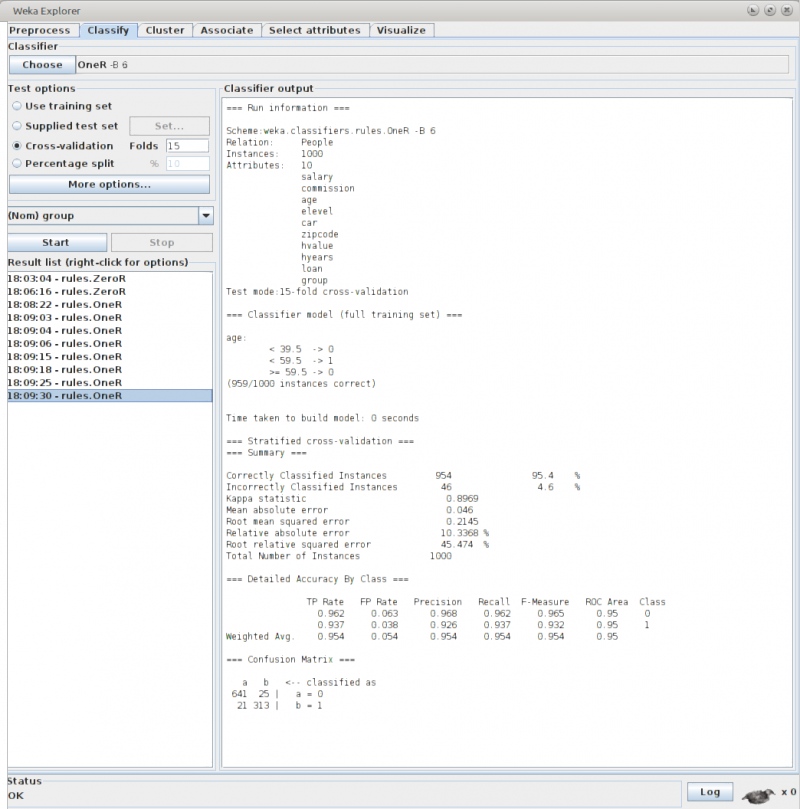Viewport: 800px width, 809px height.
Task: Open More options... dialog
Action: pos(109,185)
